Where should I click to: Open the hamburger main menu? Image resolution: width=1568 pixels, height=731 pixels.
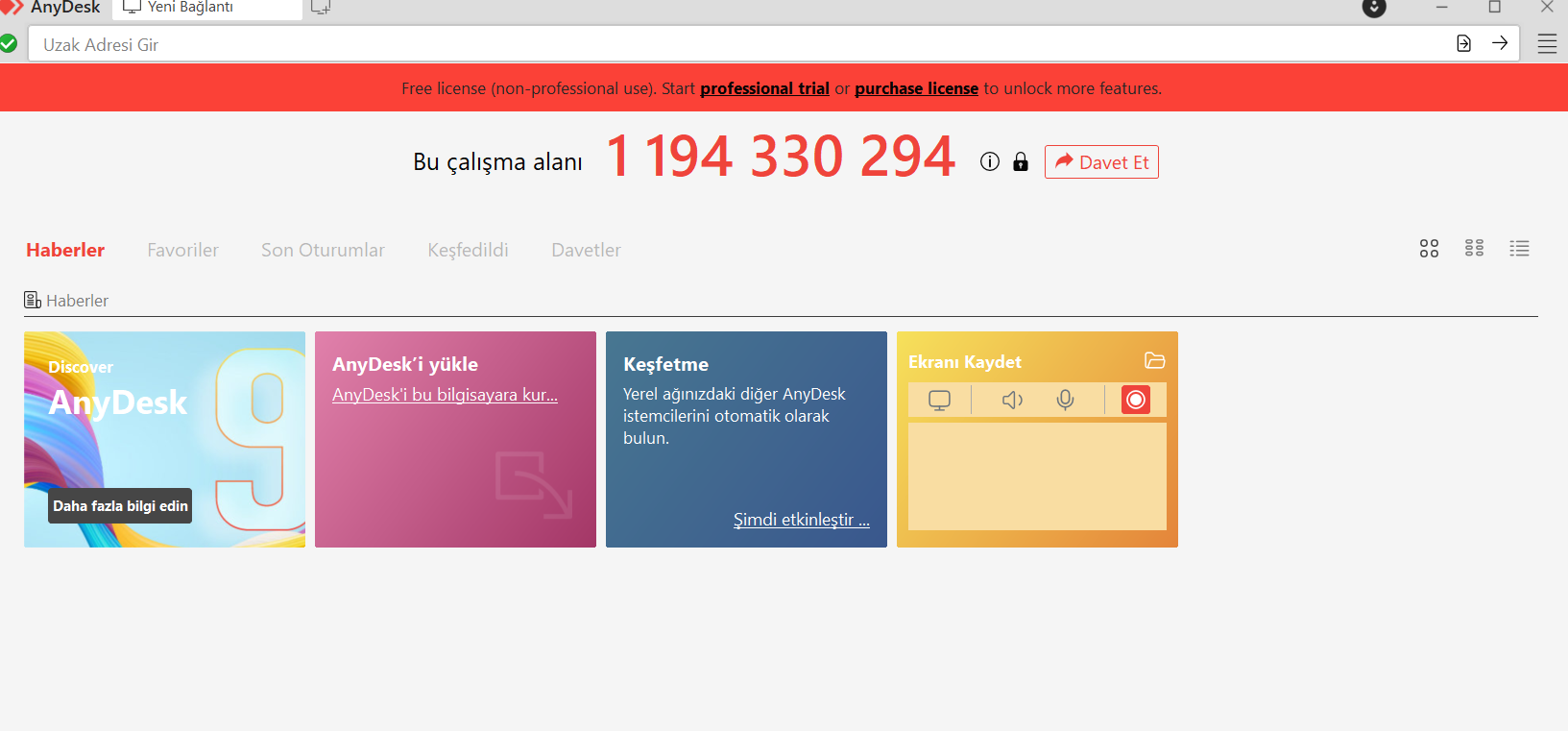click(x=1547, y=44)
